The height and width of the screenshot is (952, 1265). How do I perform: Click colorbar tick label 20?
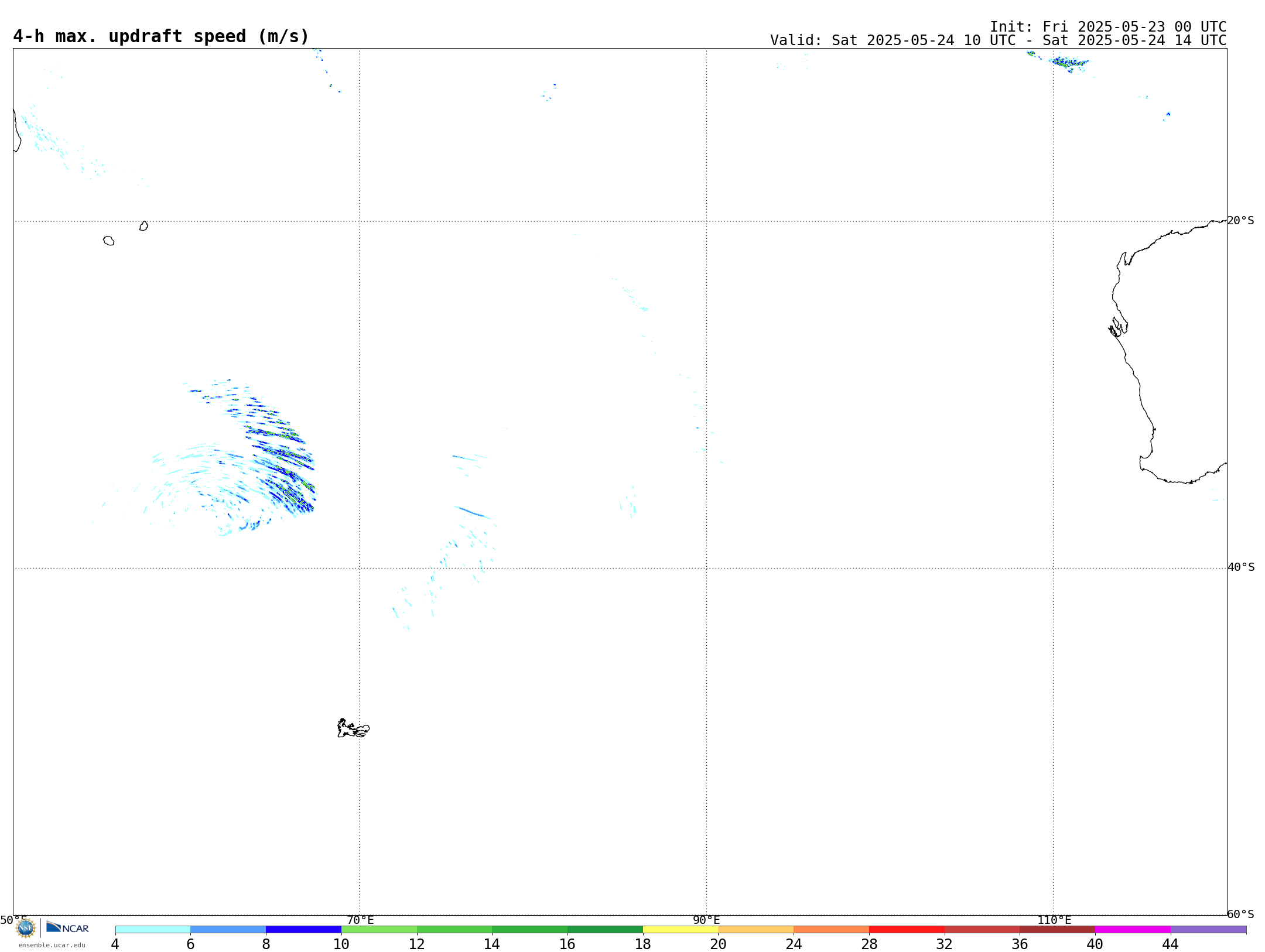coord(718,944)
